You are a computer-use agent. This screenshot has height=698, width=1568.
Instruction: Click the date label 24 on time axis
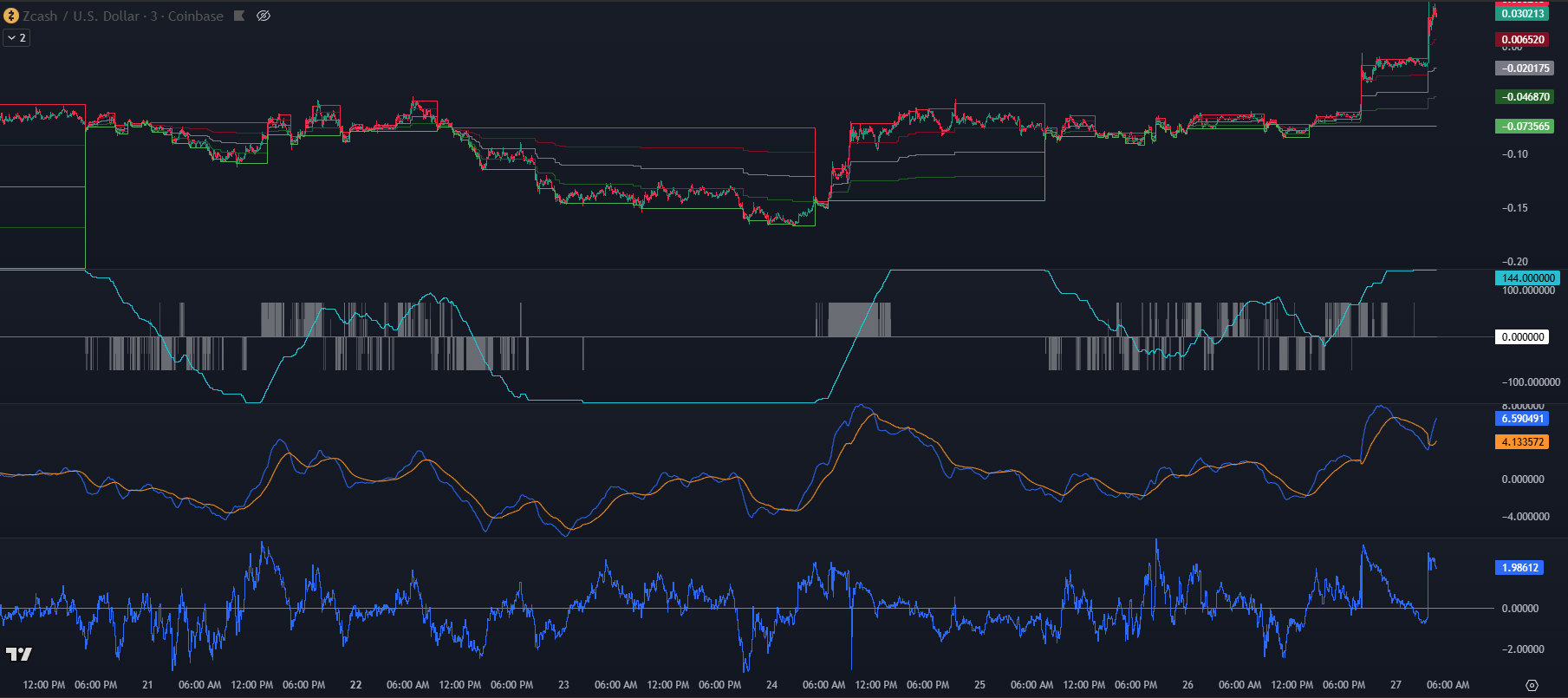click(x=771, y=685)
